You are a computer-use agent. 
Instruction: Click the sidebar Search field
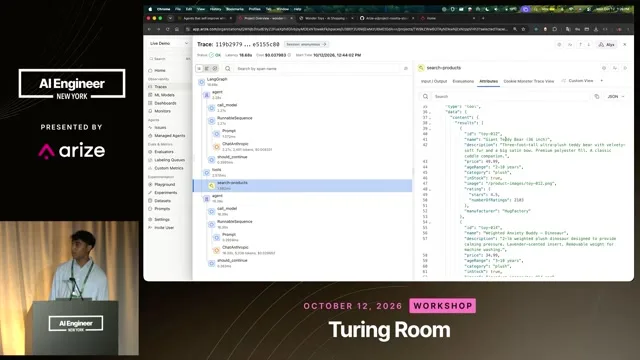pos(169,59)
